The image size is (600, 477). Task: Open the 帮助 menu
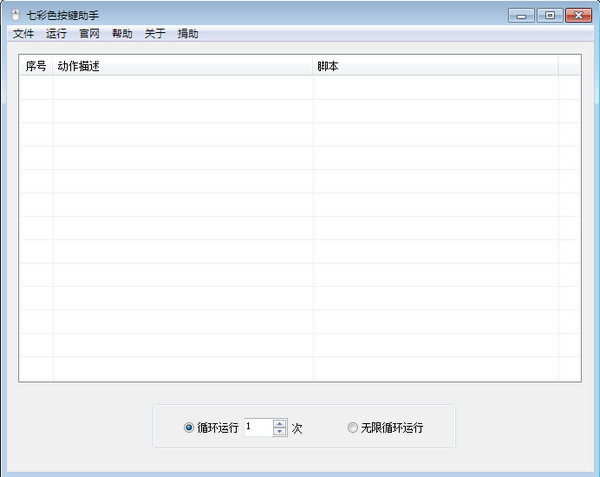point(122,33)
